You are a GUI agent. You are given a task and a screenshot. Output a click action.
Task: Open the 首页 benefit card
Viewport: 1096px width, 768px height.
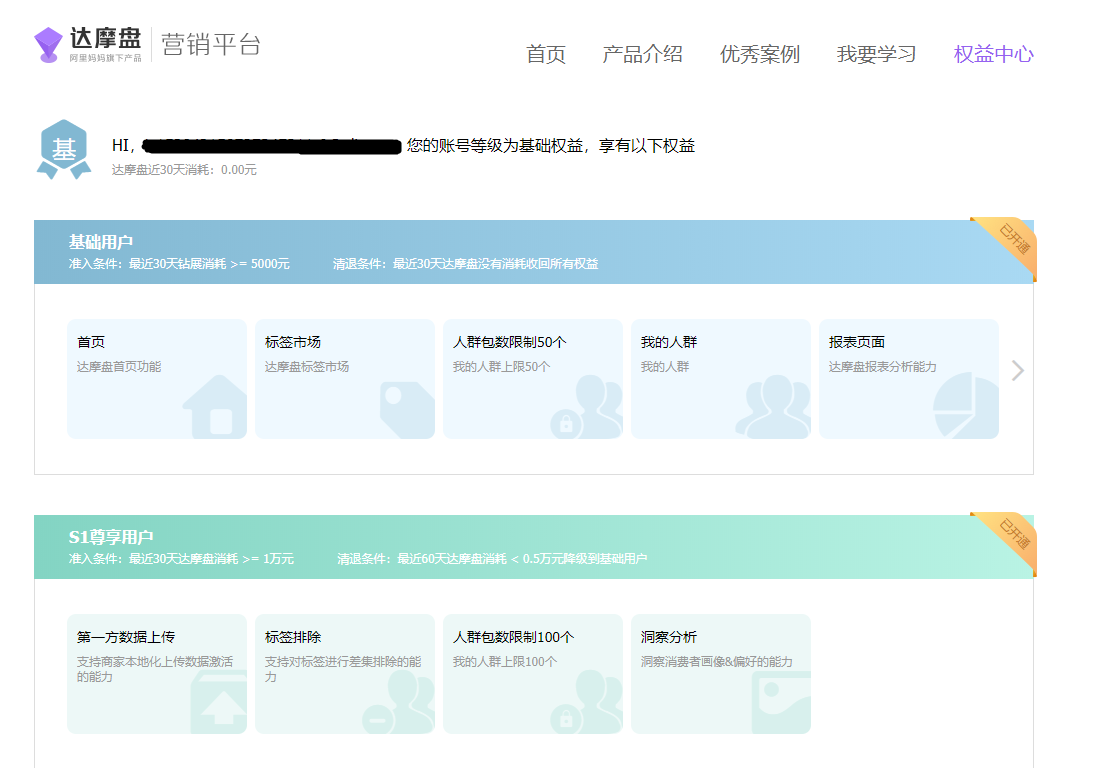click(157, 379)
